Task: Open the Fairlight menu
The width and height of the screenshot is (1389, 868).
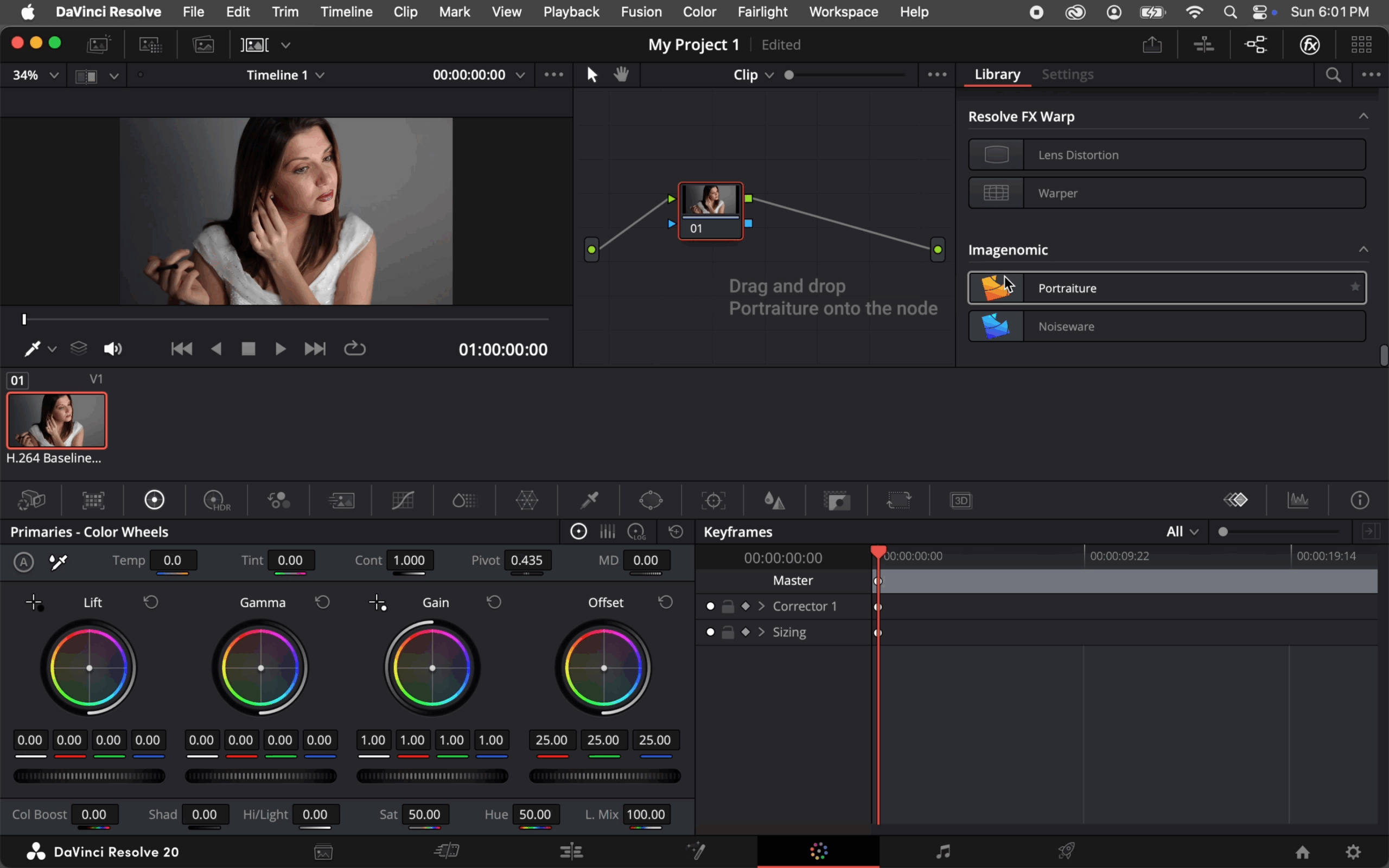Action: pos(762,11)
